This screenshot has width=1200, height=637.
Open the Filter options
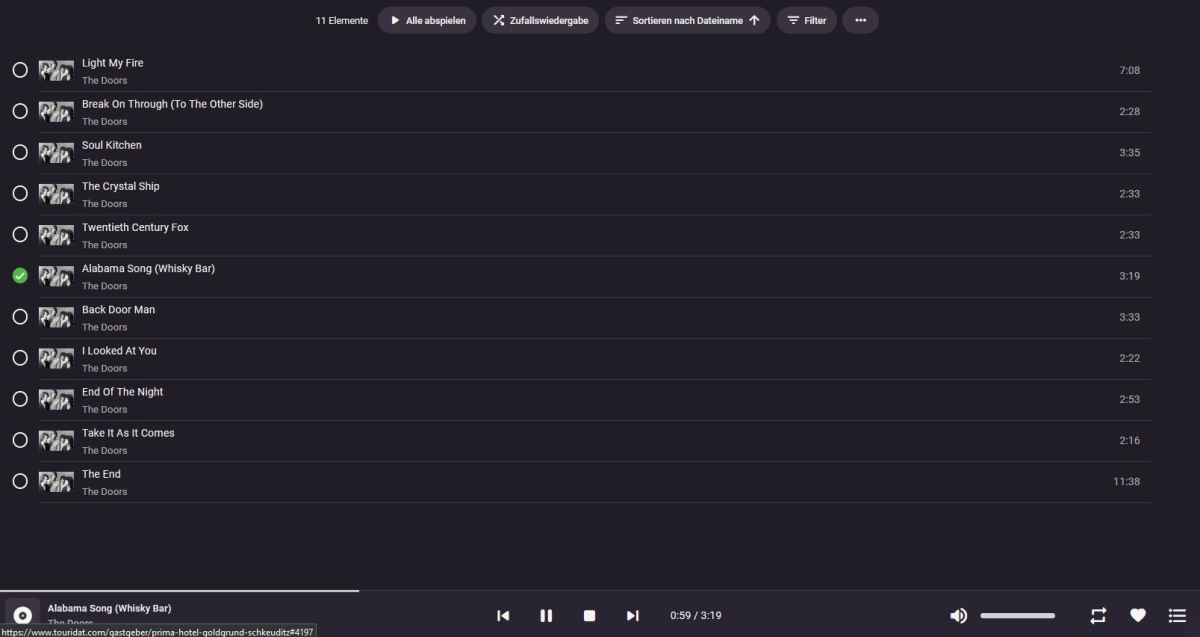(x=807, y=20)
